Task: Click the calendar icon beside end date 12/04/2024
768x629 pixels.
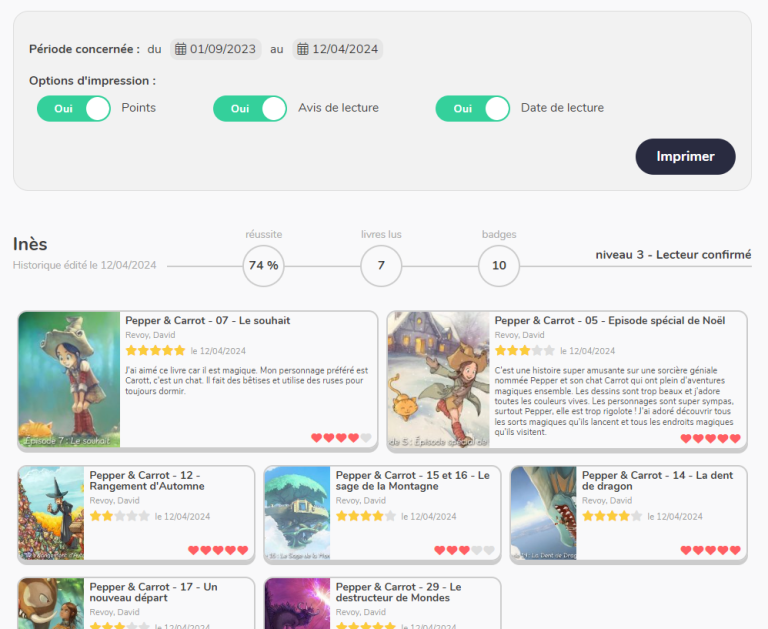Action: coord(303,49)
